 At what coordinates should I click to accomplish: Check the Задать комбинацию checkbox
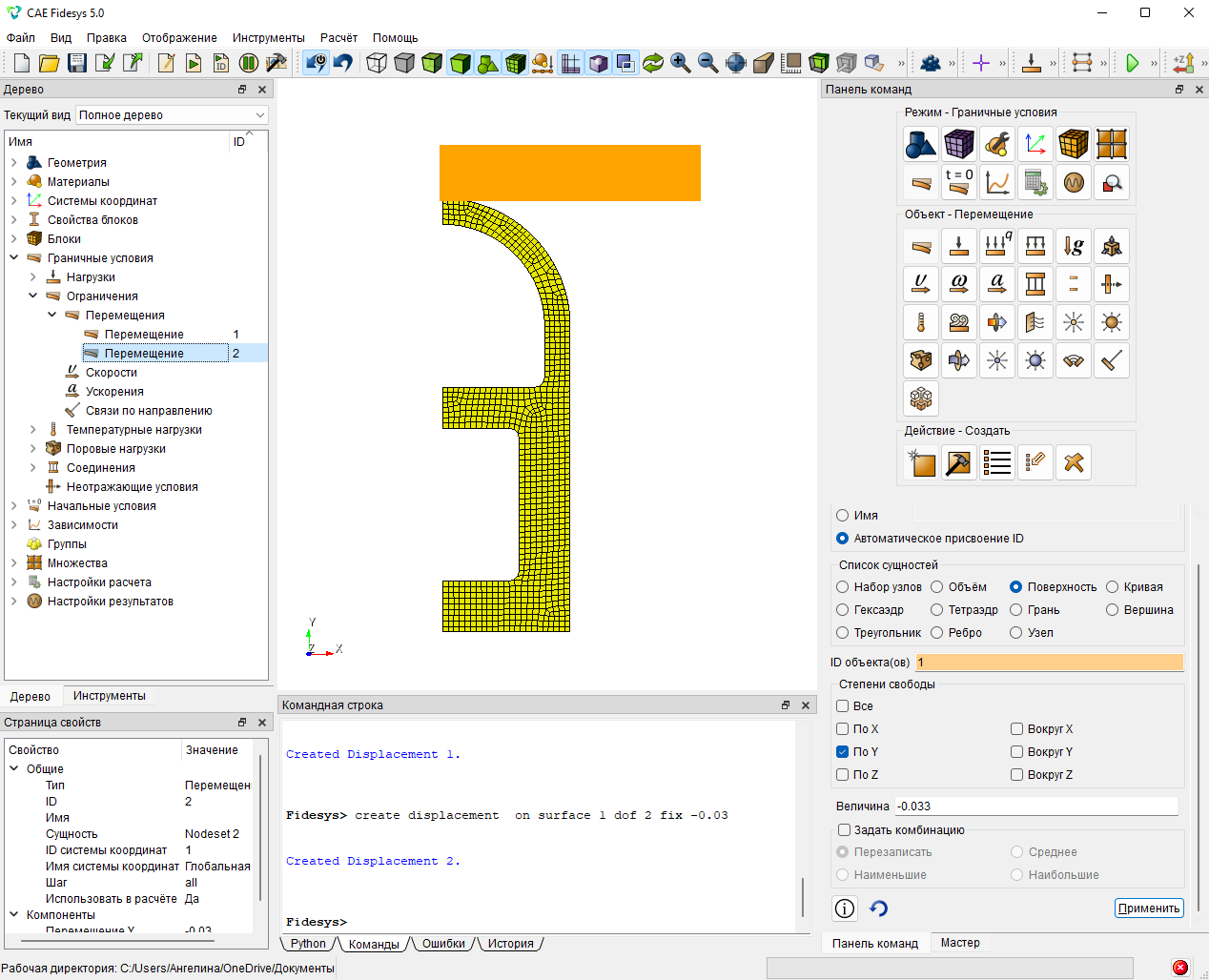pos(844,830)
